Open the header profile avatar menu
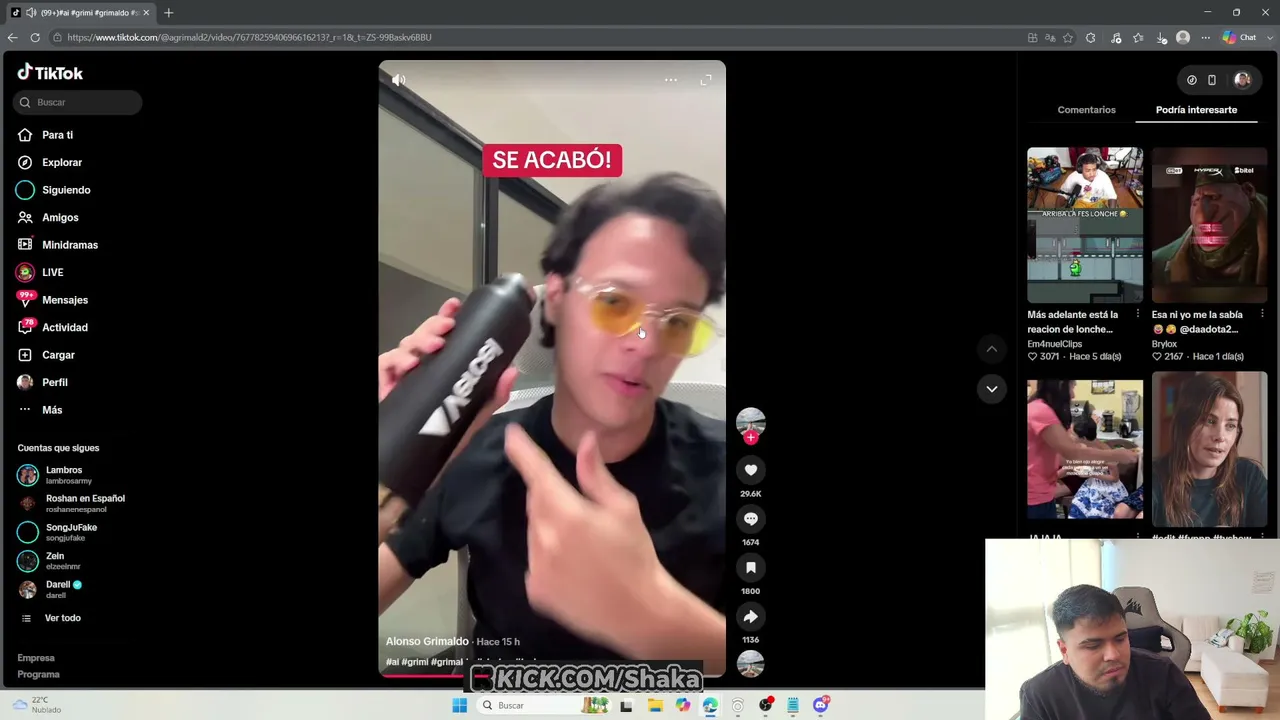This screenshot has height=720, width=1280. pos(1242,80)
